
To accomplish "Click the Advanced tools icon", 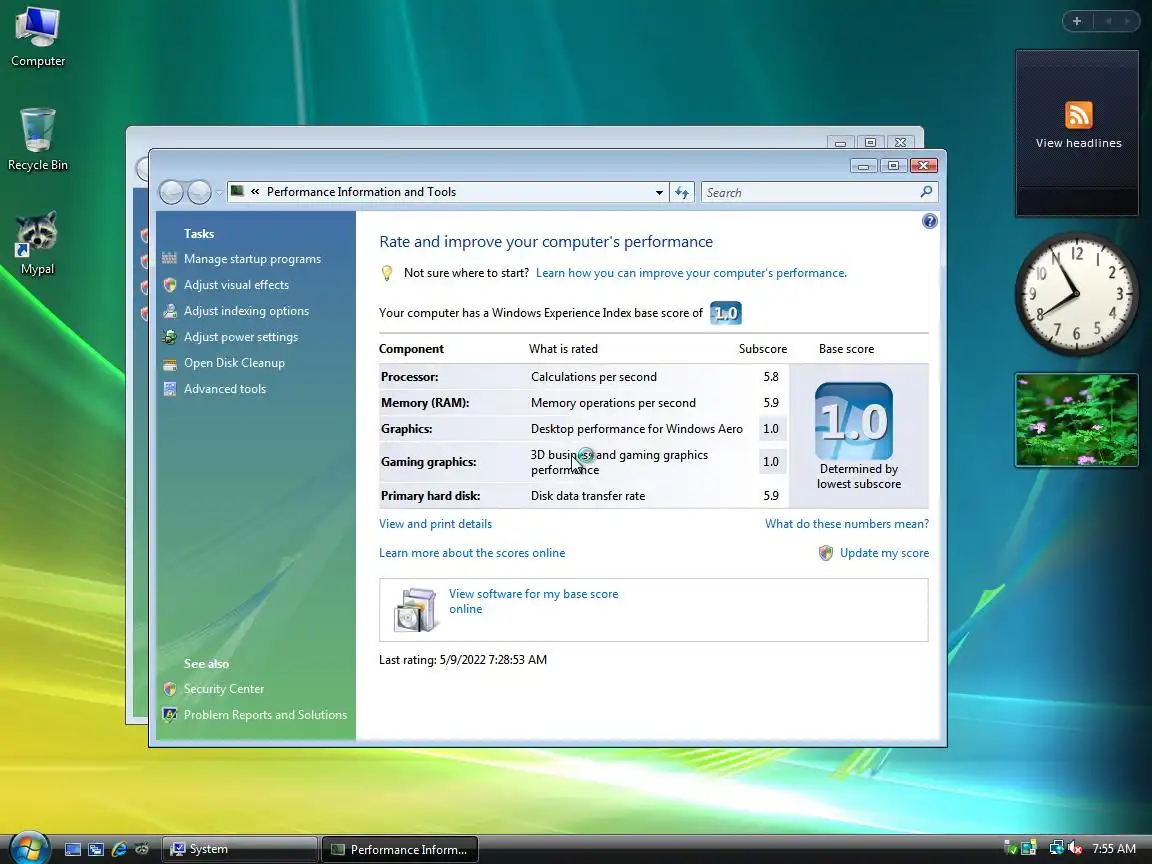I will (170, 389).
